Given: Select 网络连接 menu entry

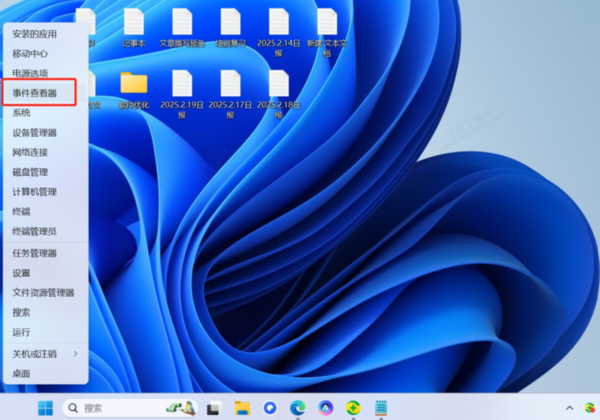Looking at the screenshot, I should pyautogui.click(x=46, y=152).
